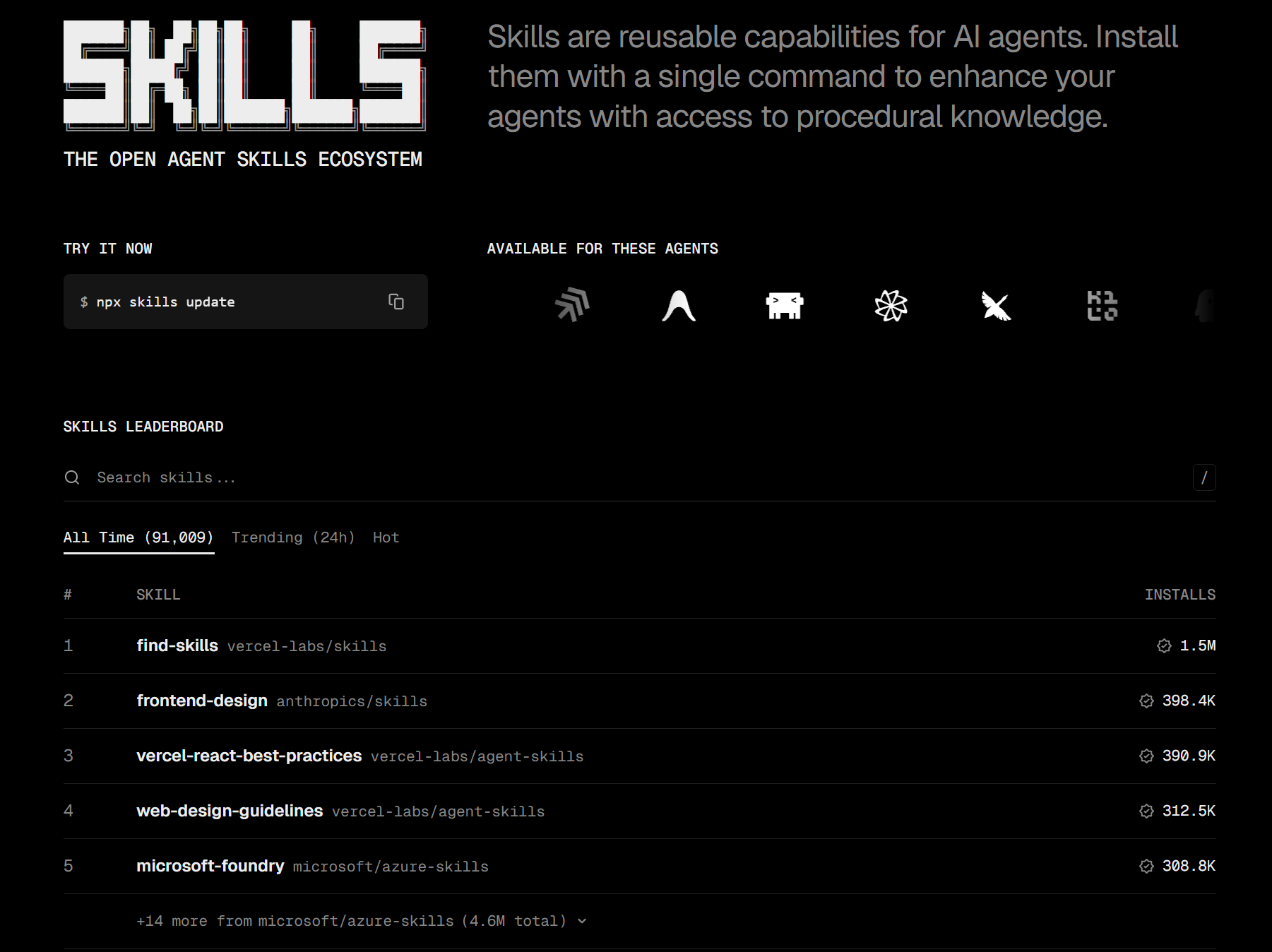
Task: Open the Goose bird agent icon
Action: [x=997, y=306]
